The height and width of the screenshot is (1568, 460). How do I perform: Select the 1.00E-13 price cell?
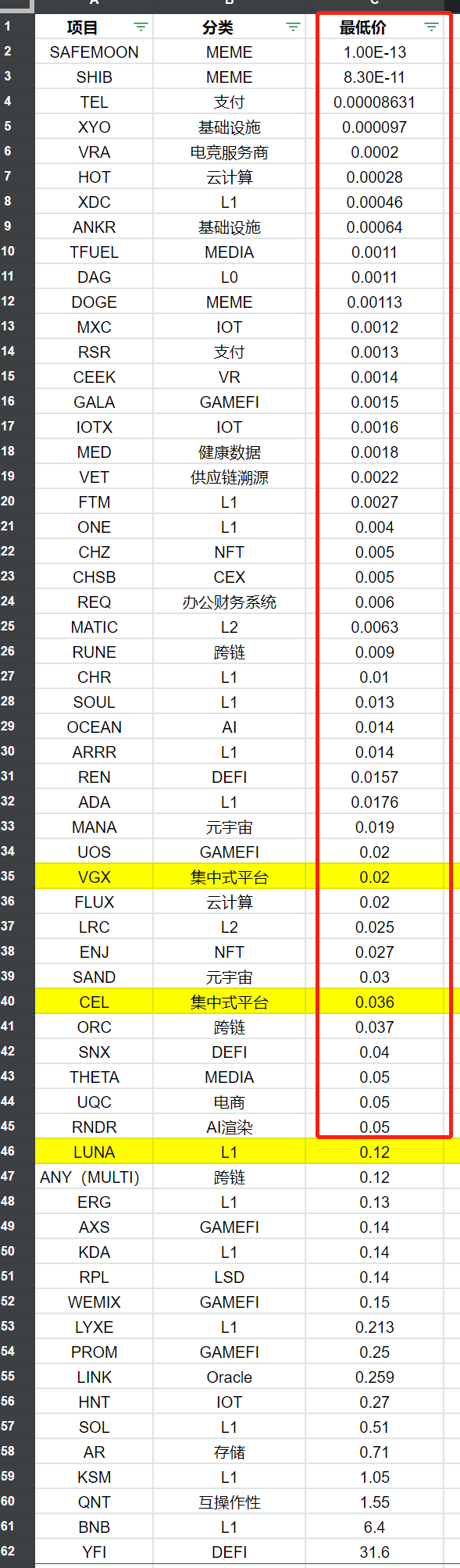coord(373,51)
